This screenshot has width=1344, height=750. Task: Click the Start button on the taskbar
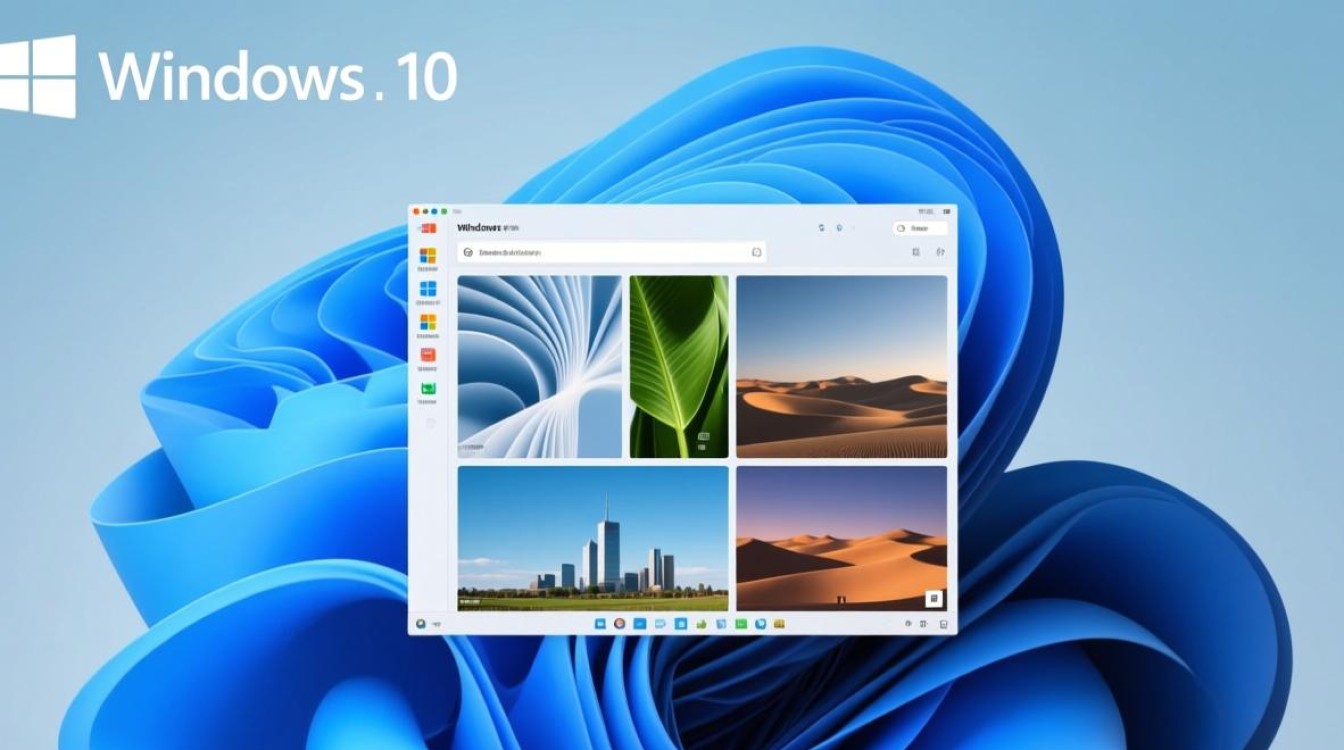(x=599, y=622)
